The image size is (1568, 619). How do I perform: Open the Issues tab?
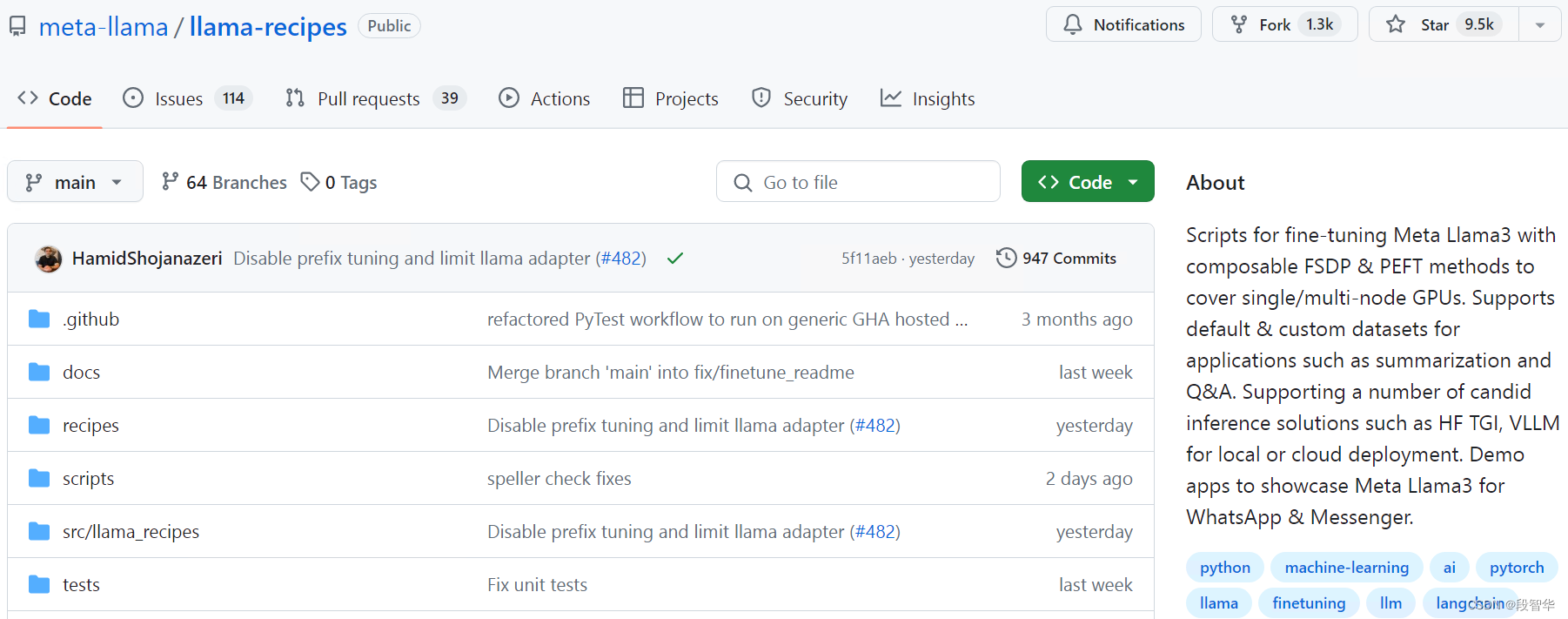(187, 98)
